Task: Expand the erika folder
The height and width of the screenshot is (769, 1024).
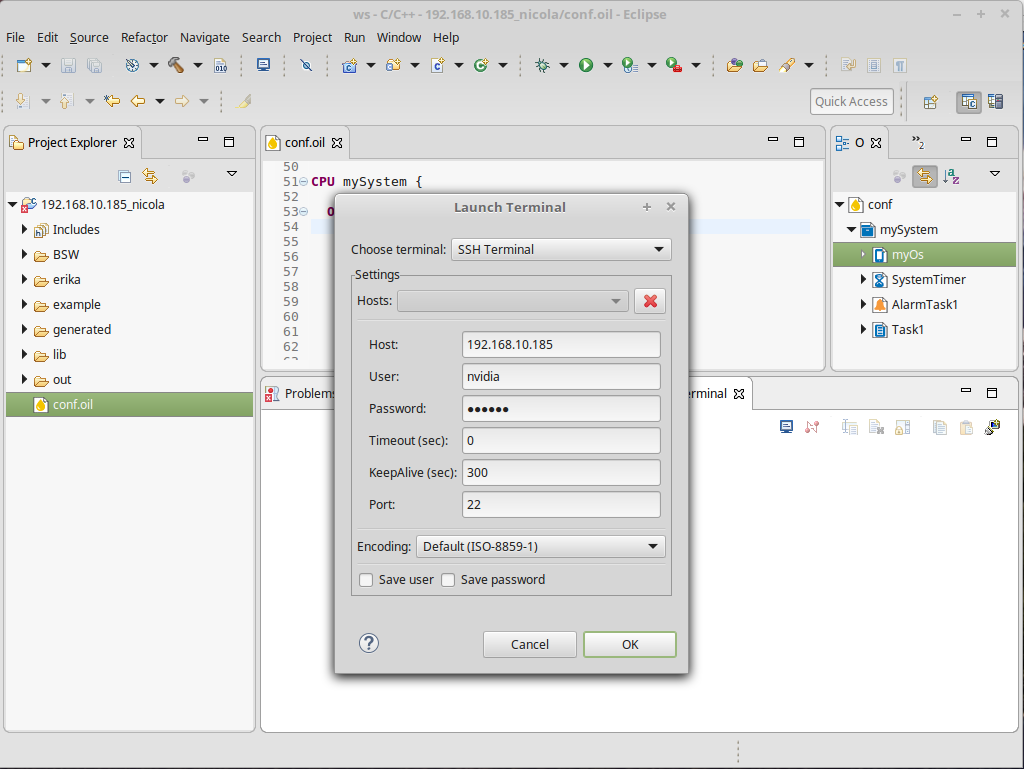Action: point(24,279)
